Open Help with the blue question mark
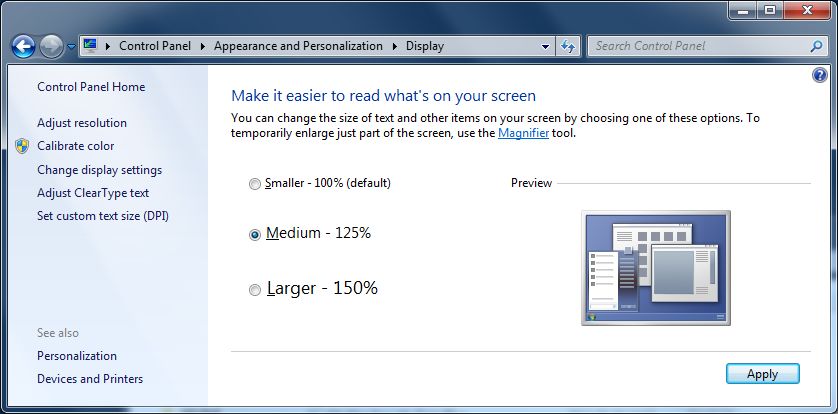Viewport: 838px width, 414px height. (x=820, y=75)
